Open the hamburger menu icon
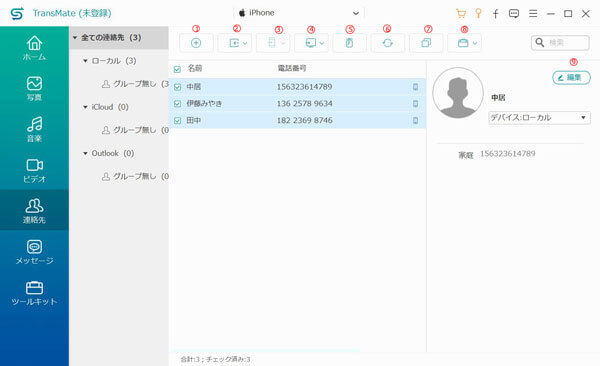 click(533, 14)
